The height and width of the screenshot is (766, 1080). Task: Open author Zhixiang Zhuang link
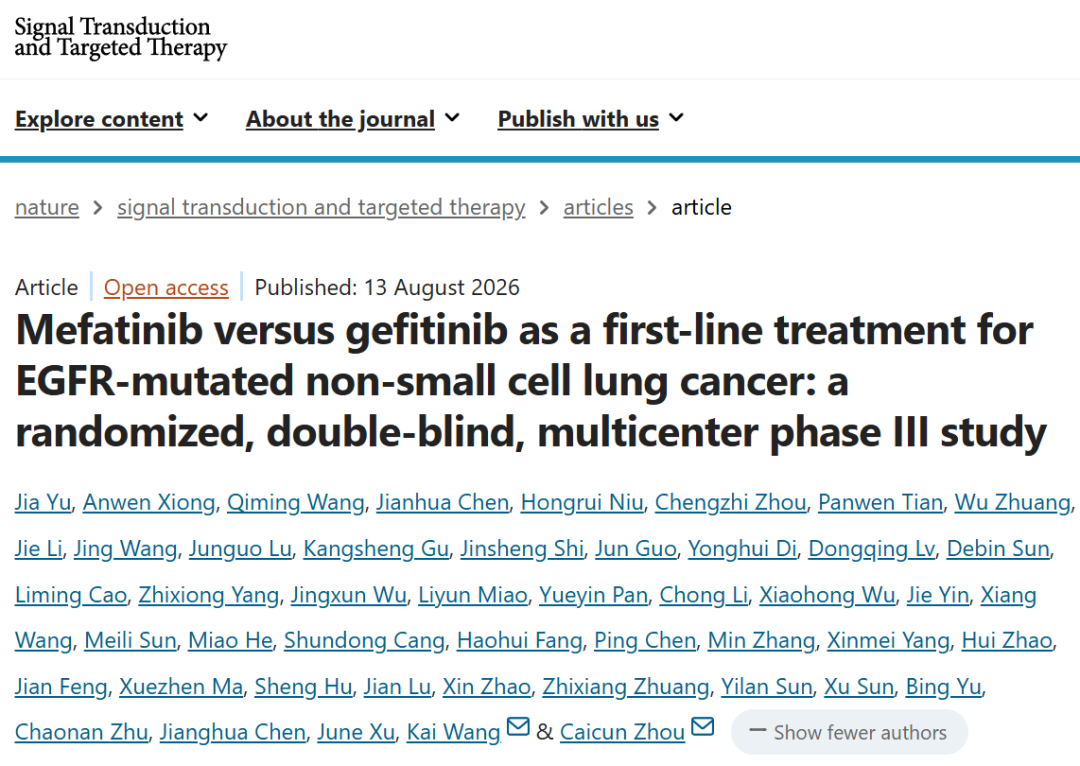(625, 686)
